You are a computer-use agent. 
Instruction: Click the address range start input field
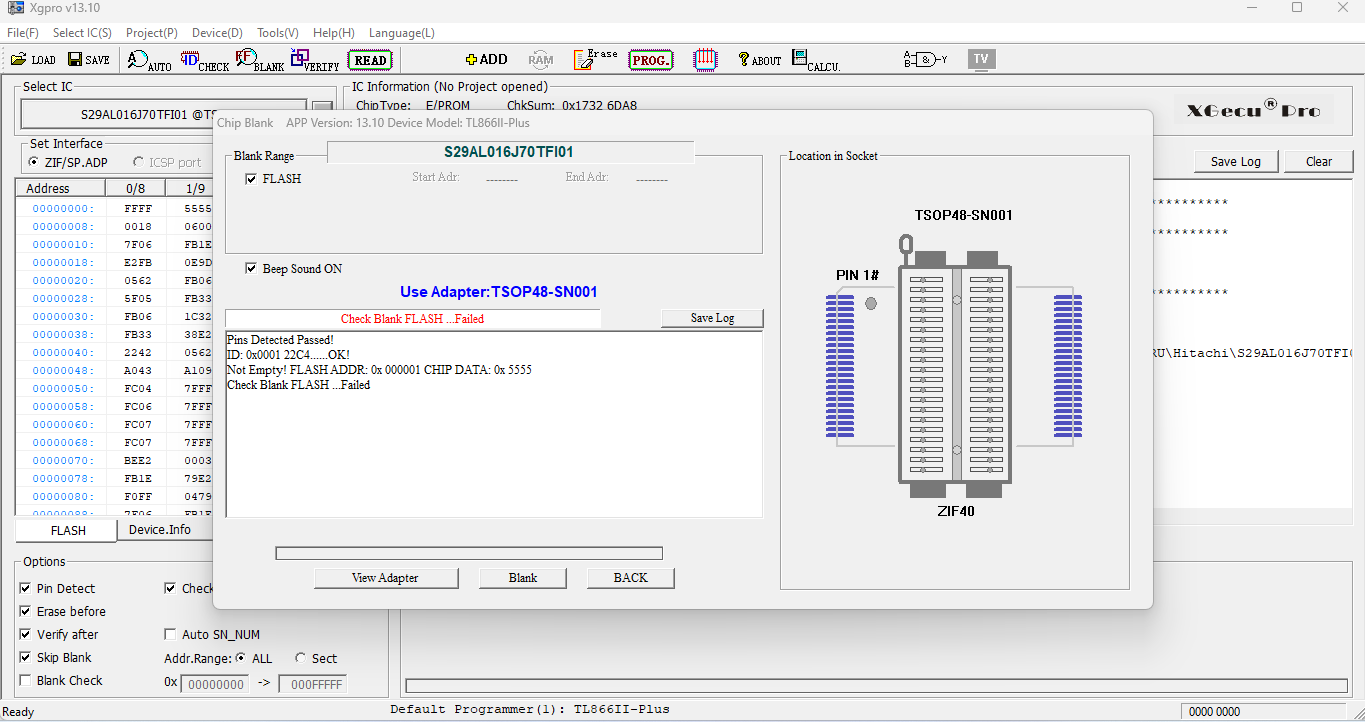point(213,685)
